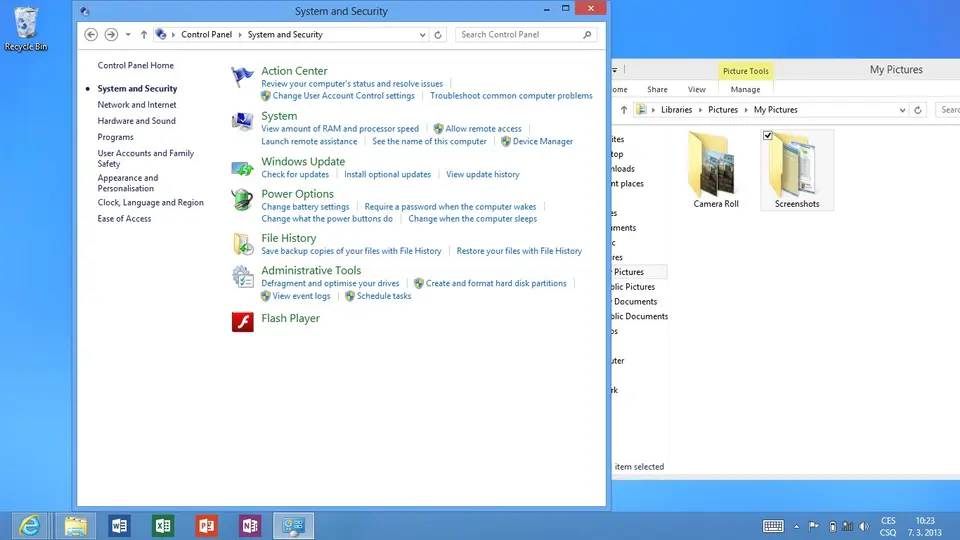The image size is (960, 540).
Task: Launch PowerPoint from the taskbar
Action: click(x=206, y=526)
